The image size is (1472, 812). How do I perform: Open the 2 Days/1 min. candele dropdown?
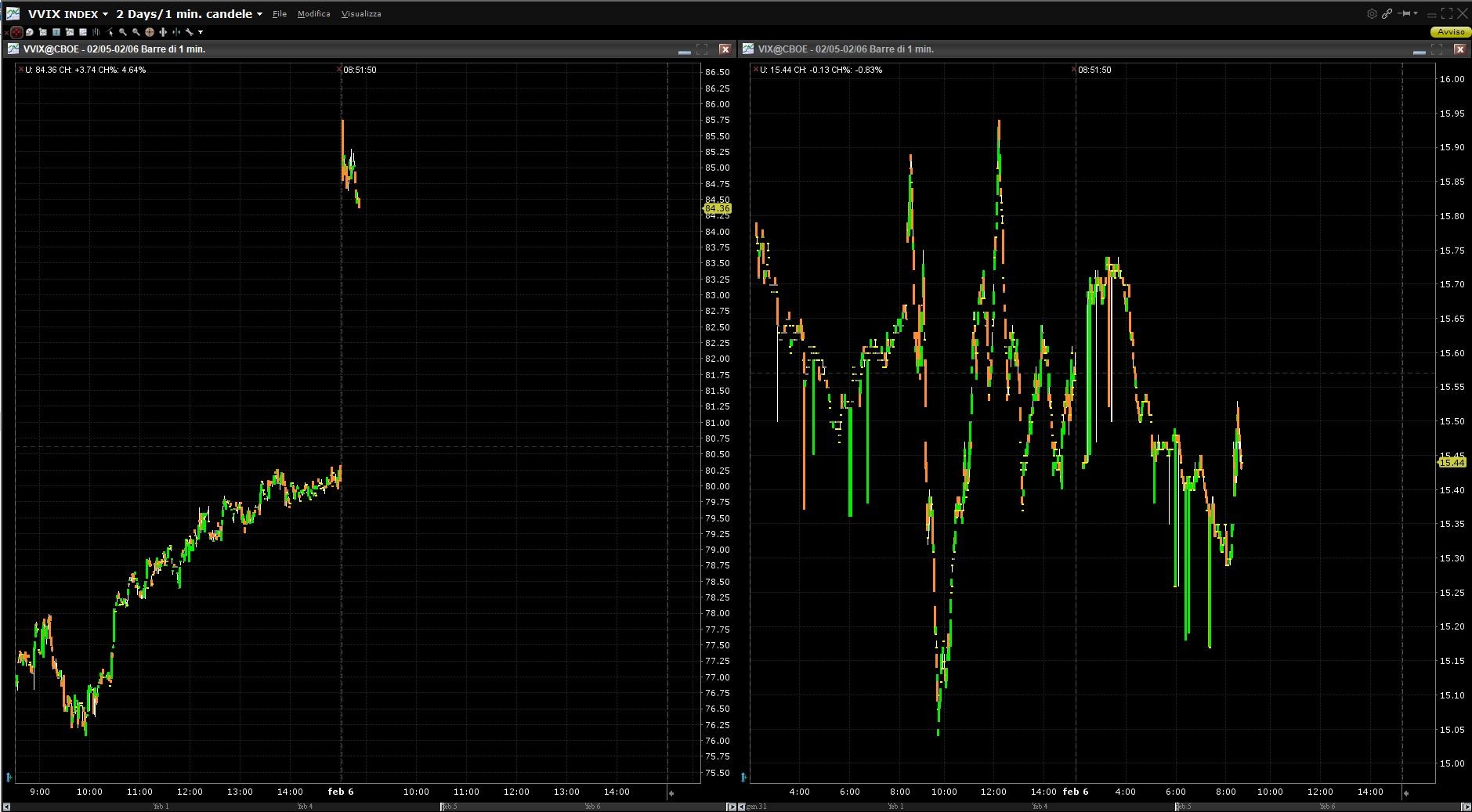tap(259, 14)
